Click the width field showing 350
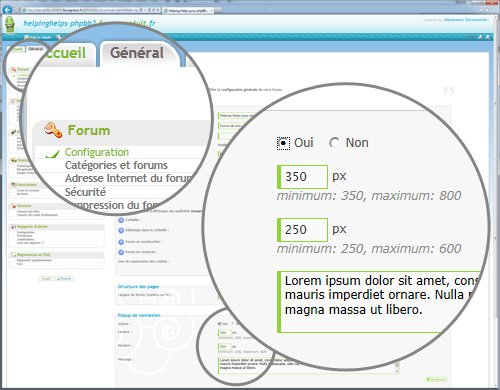500x390 pixels. tap(302, 177)
